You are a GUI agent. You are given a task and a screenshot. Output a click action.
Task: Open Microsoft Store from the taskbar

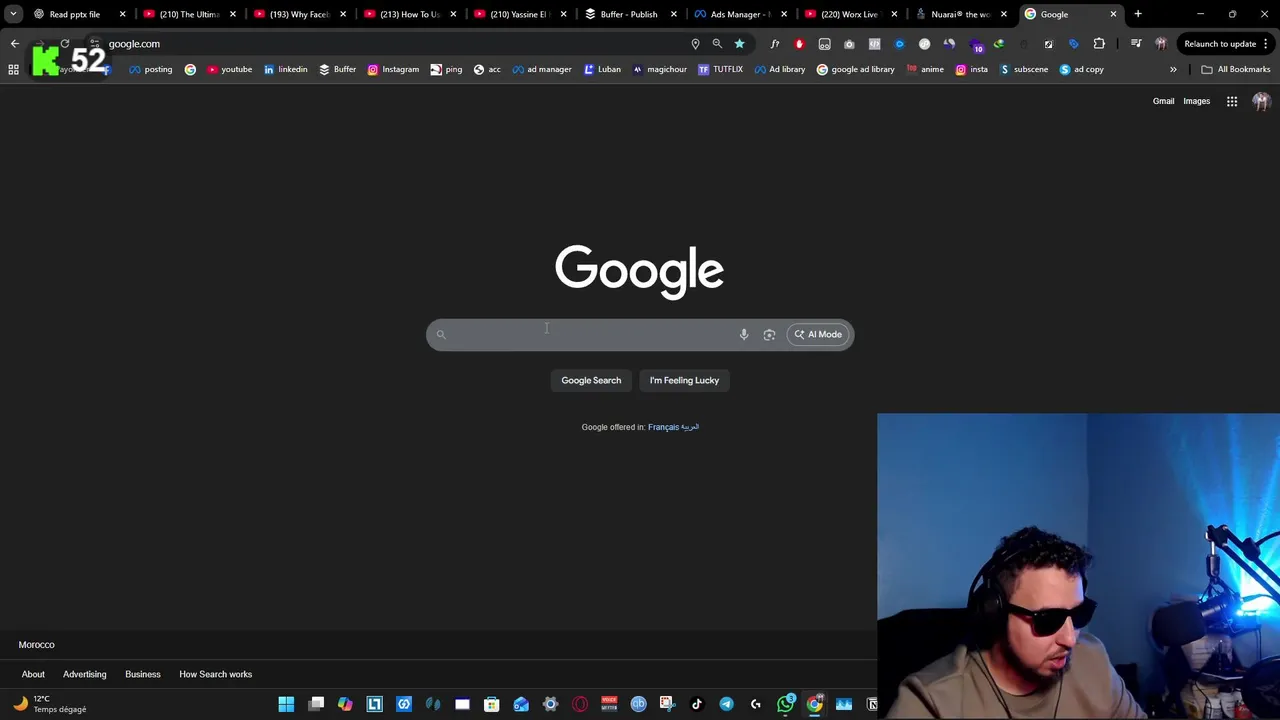(491, 704)
